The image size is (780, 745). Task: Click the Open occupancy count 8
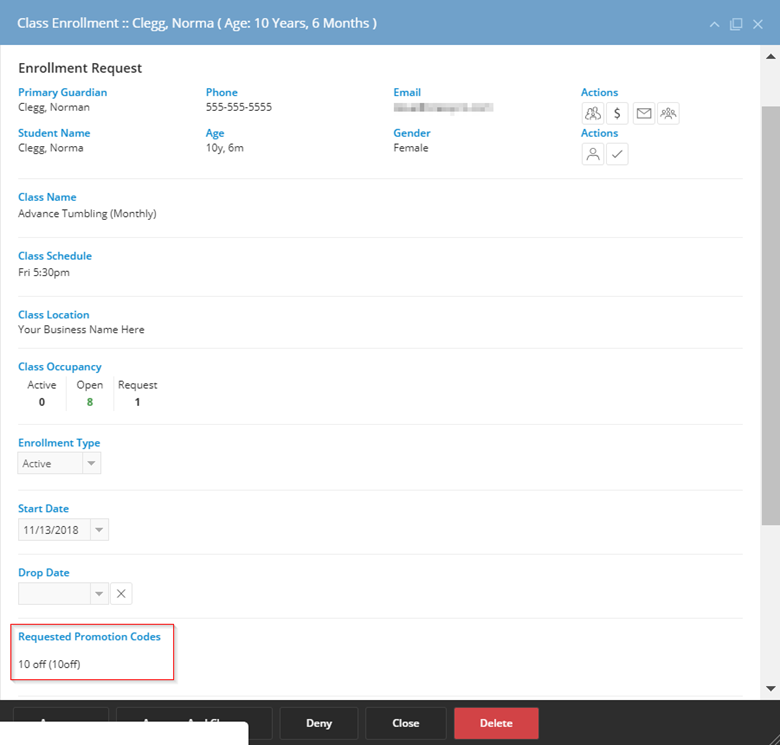[x=90, y=402]
